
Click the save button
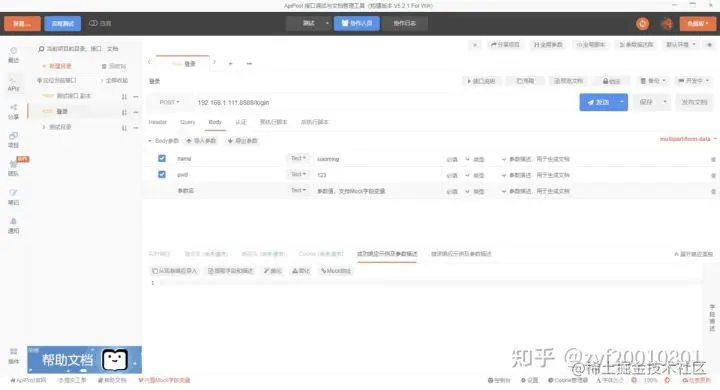click(x=646, y=102)
